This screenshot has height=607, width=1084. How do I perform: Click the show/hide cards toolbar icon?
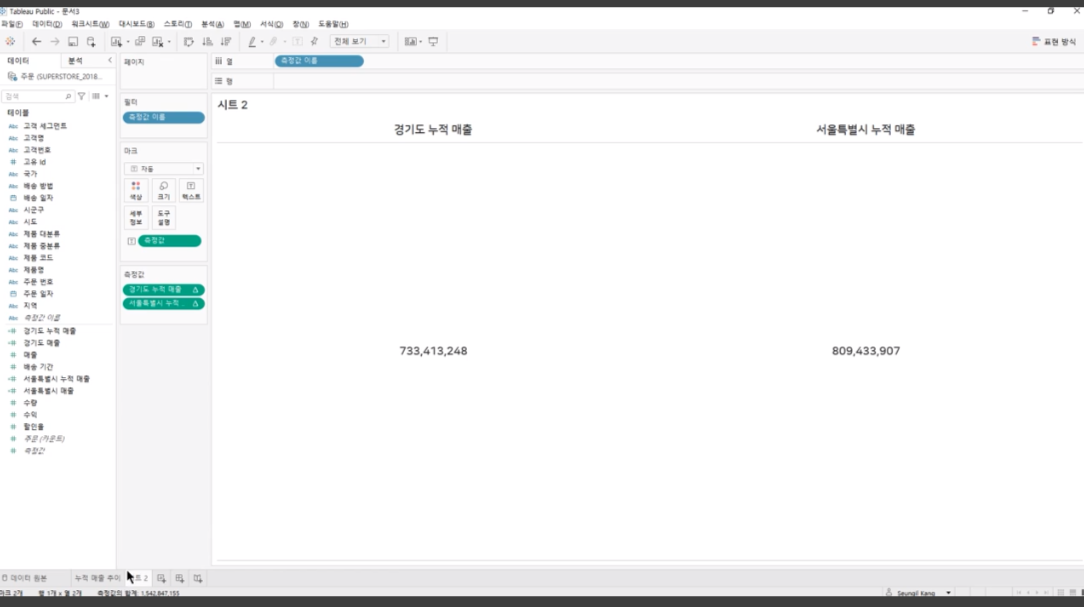(411, 41)
